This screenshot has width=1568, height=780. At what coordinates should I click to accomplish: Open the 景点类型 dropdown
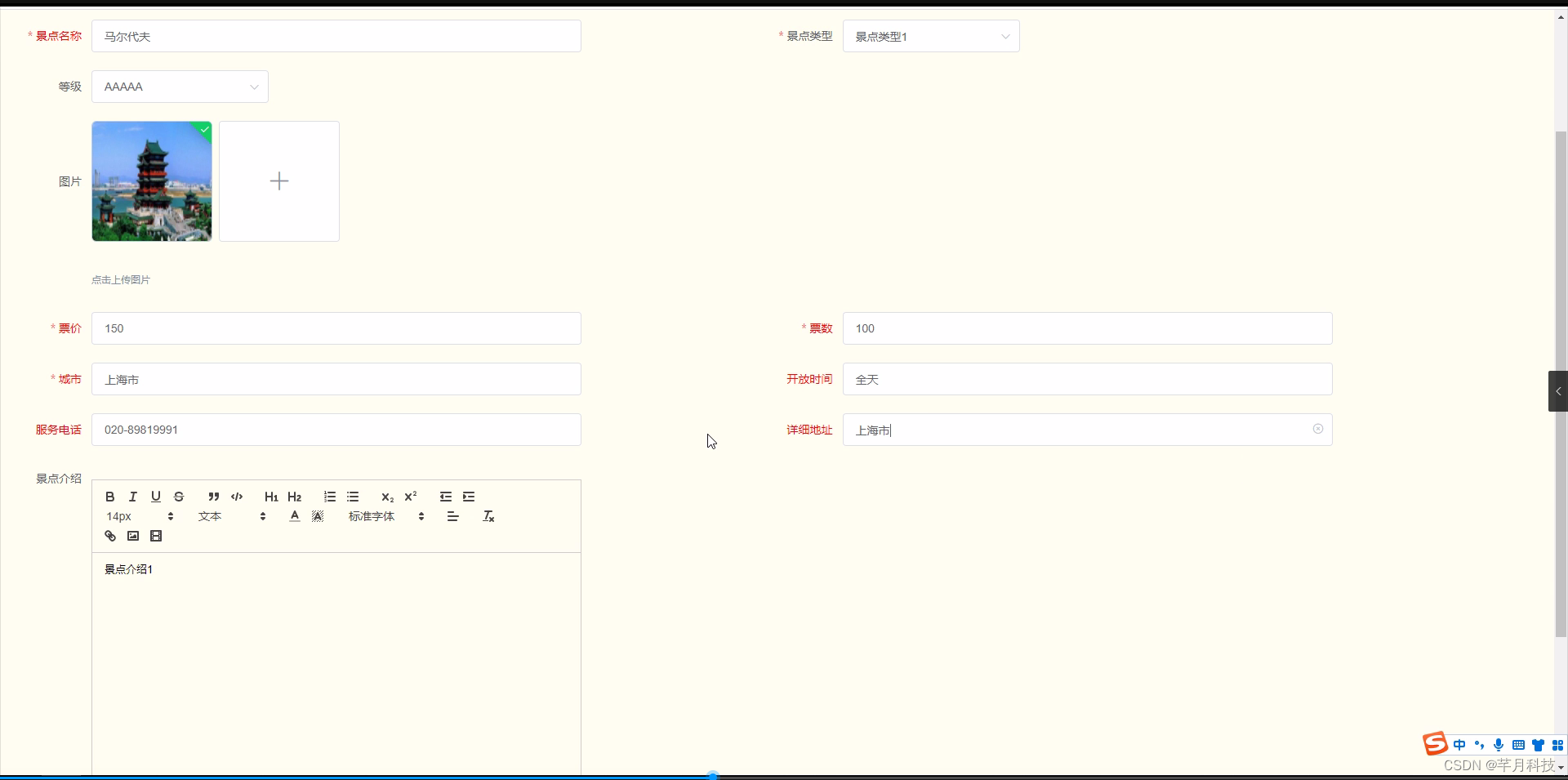tap(931, 36)
